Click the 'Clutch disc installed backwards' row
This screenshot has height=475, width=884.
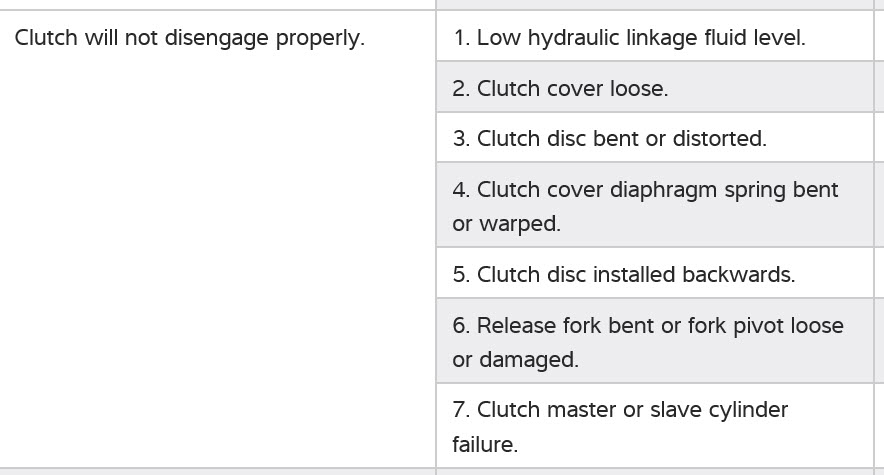(623, 275)
